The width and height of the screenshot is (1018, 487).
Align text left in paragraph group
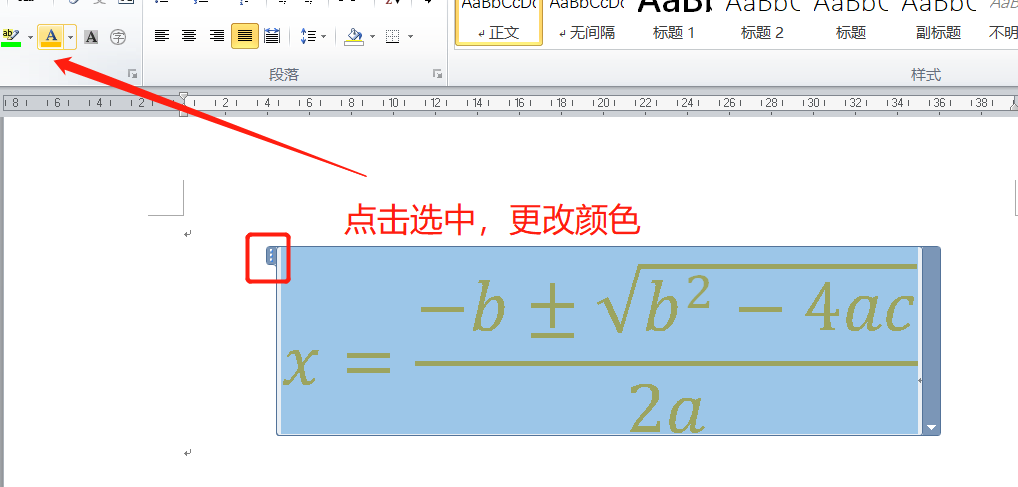click(x=162, y=36)
